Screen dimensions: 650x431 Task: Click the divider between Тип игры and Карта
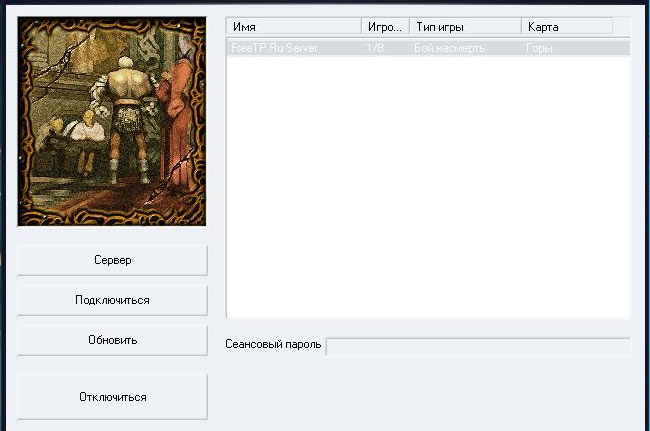pyautogui.click(x=521, y=27)
